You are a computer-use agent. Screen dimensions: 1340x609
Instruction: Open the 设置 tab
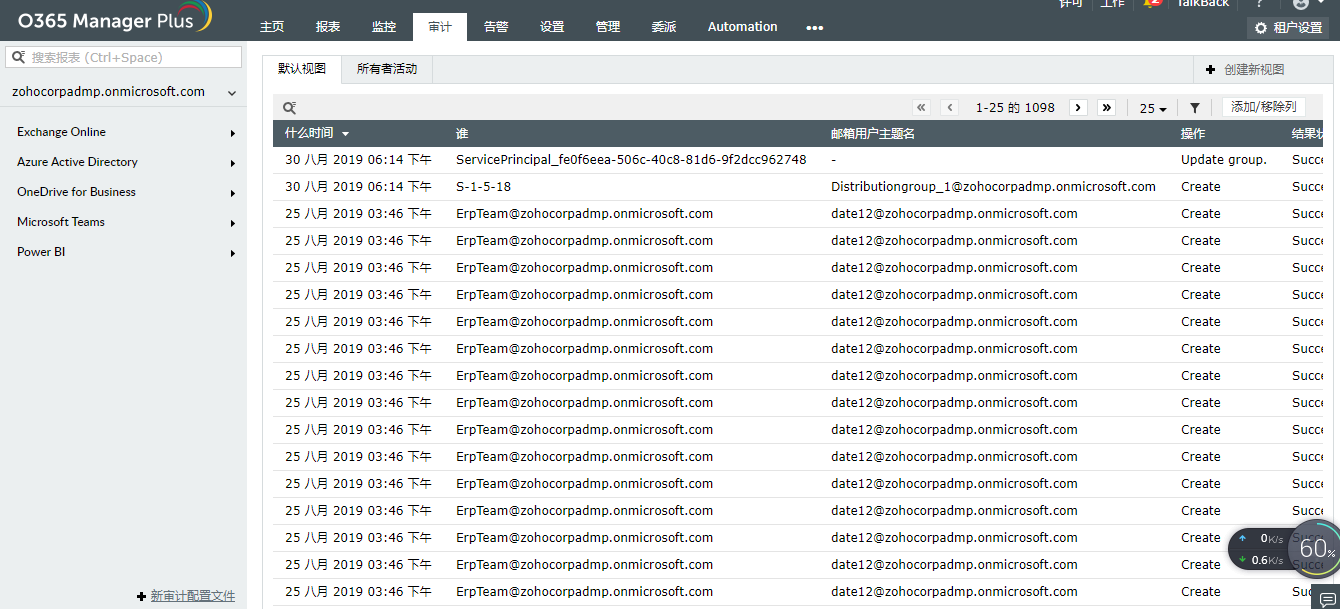[x=552, y=27]
